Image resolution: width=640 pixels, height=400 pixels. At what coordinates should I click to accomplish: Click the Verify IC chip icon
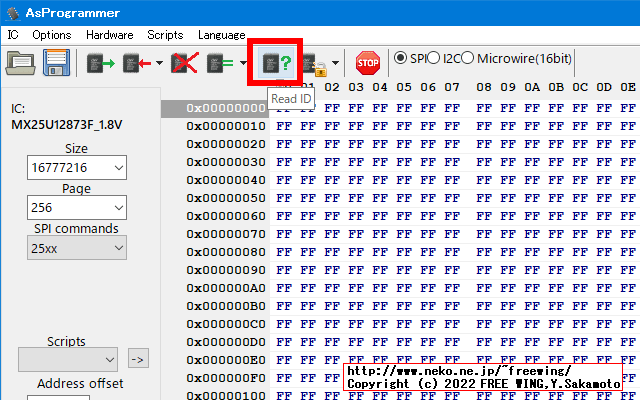coord(220,63)
